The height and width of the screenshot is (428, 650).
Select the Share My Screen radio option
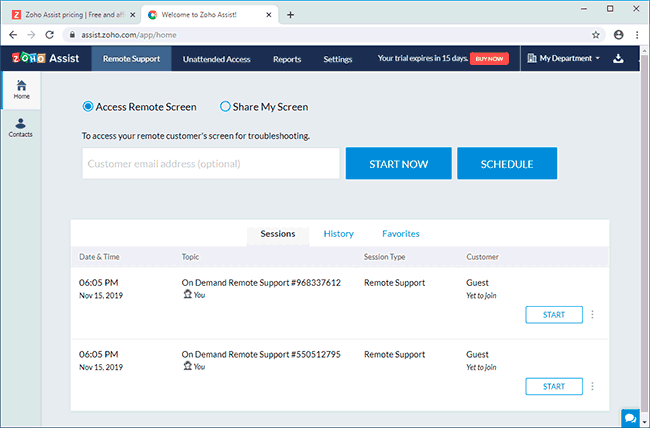[x=225, y=107]
